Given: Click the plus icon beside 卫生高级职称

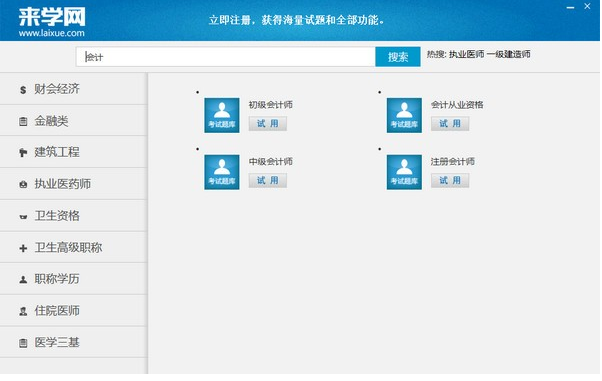Looking at the screenshot, I should tap(23, 248).
